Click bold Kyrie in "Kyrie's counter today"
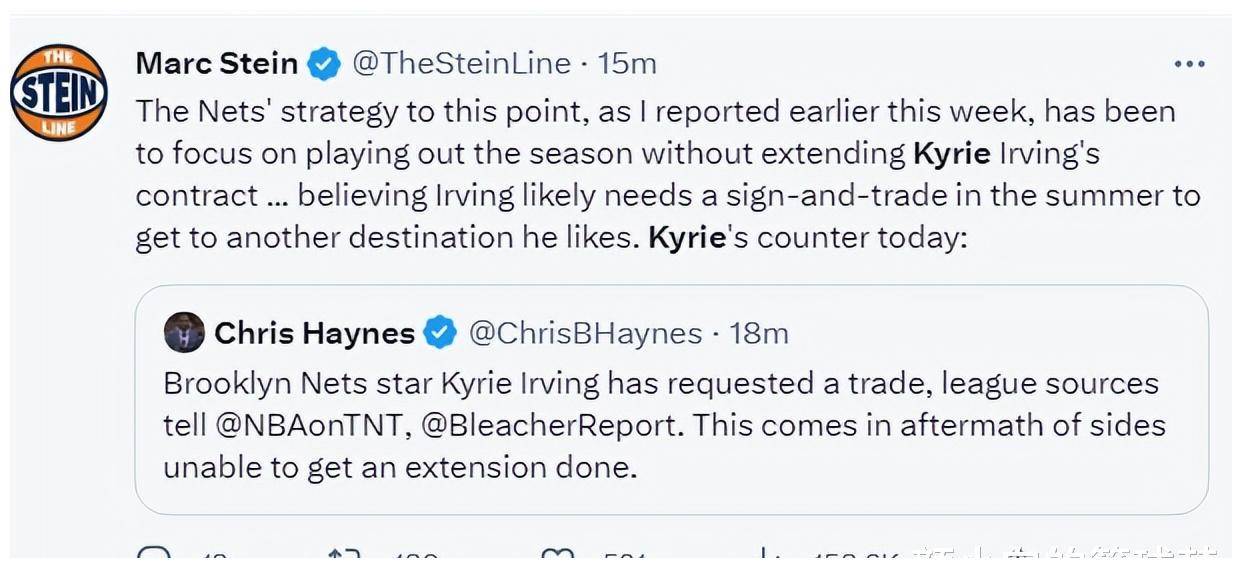1242x568 pixels. (686, 238)
